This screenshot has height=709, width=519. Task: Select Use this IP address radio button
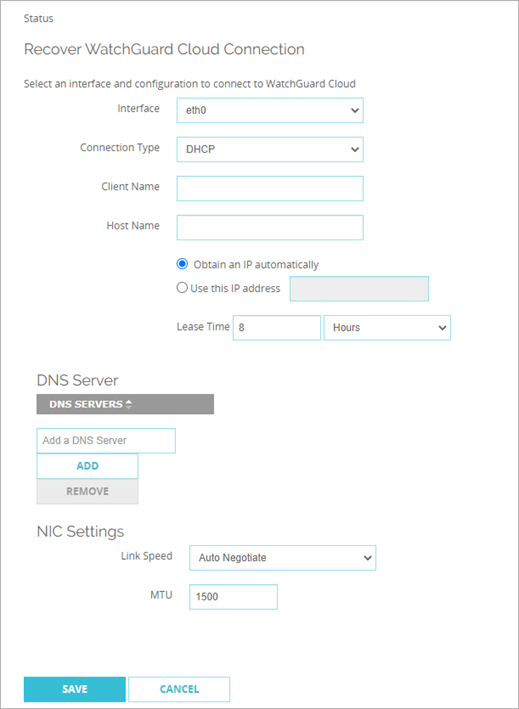(182, 288)
